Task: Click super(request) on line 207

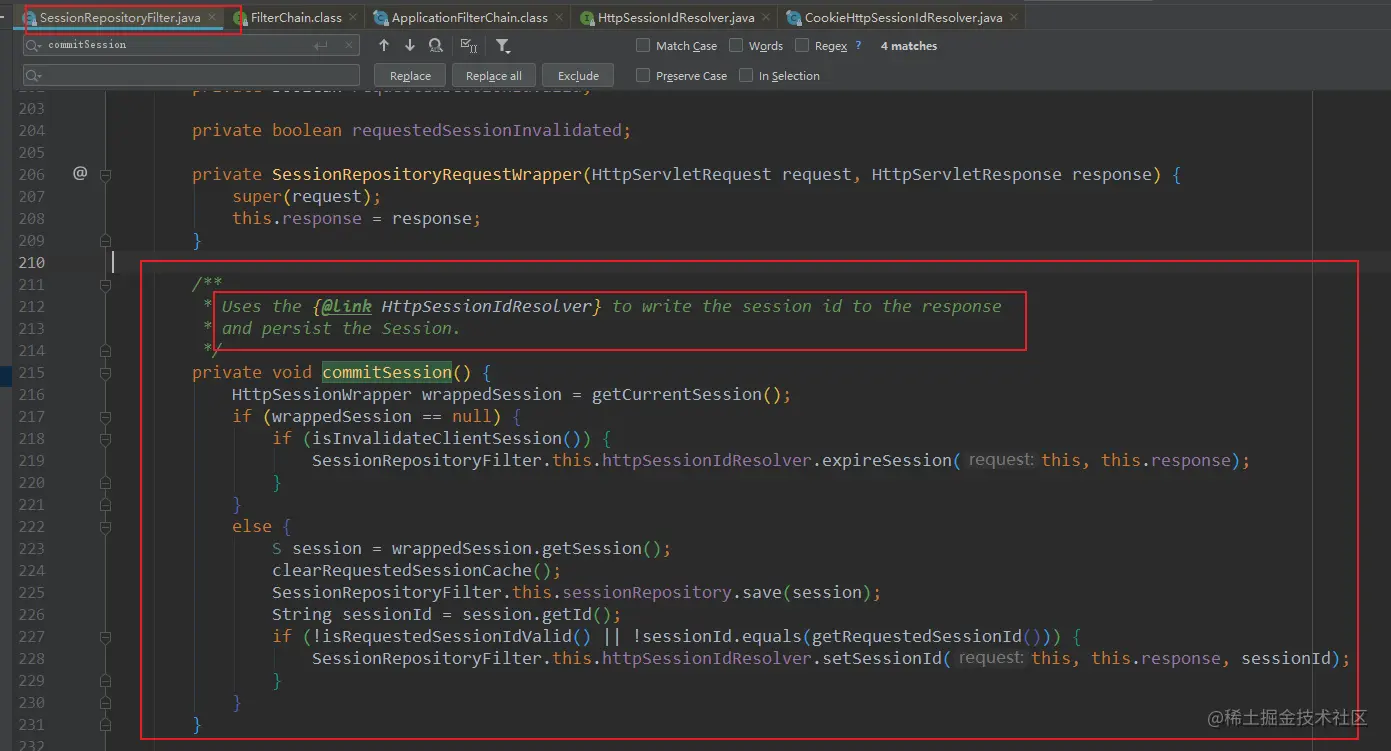Action: coord(302,196)
